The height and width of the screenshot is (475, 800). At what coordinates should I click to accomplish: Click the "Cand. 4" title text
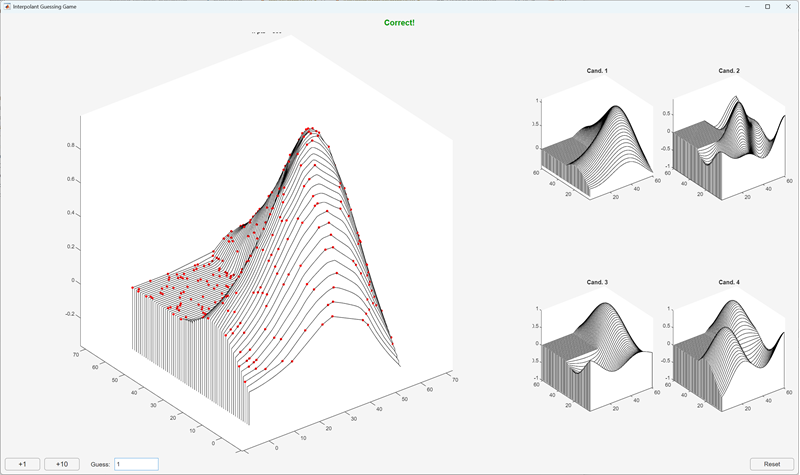(729, 283)
